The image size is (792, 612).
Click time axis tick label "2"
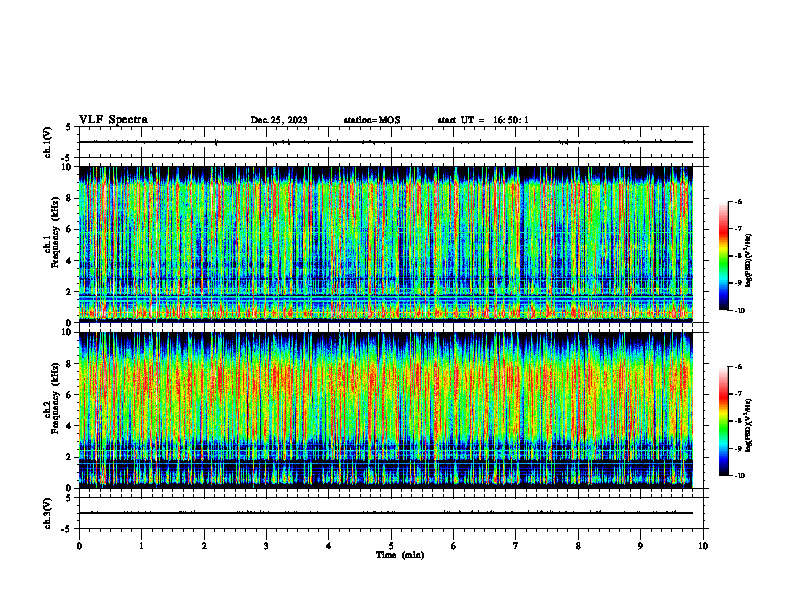click(204, 546)
